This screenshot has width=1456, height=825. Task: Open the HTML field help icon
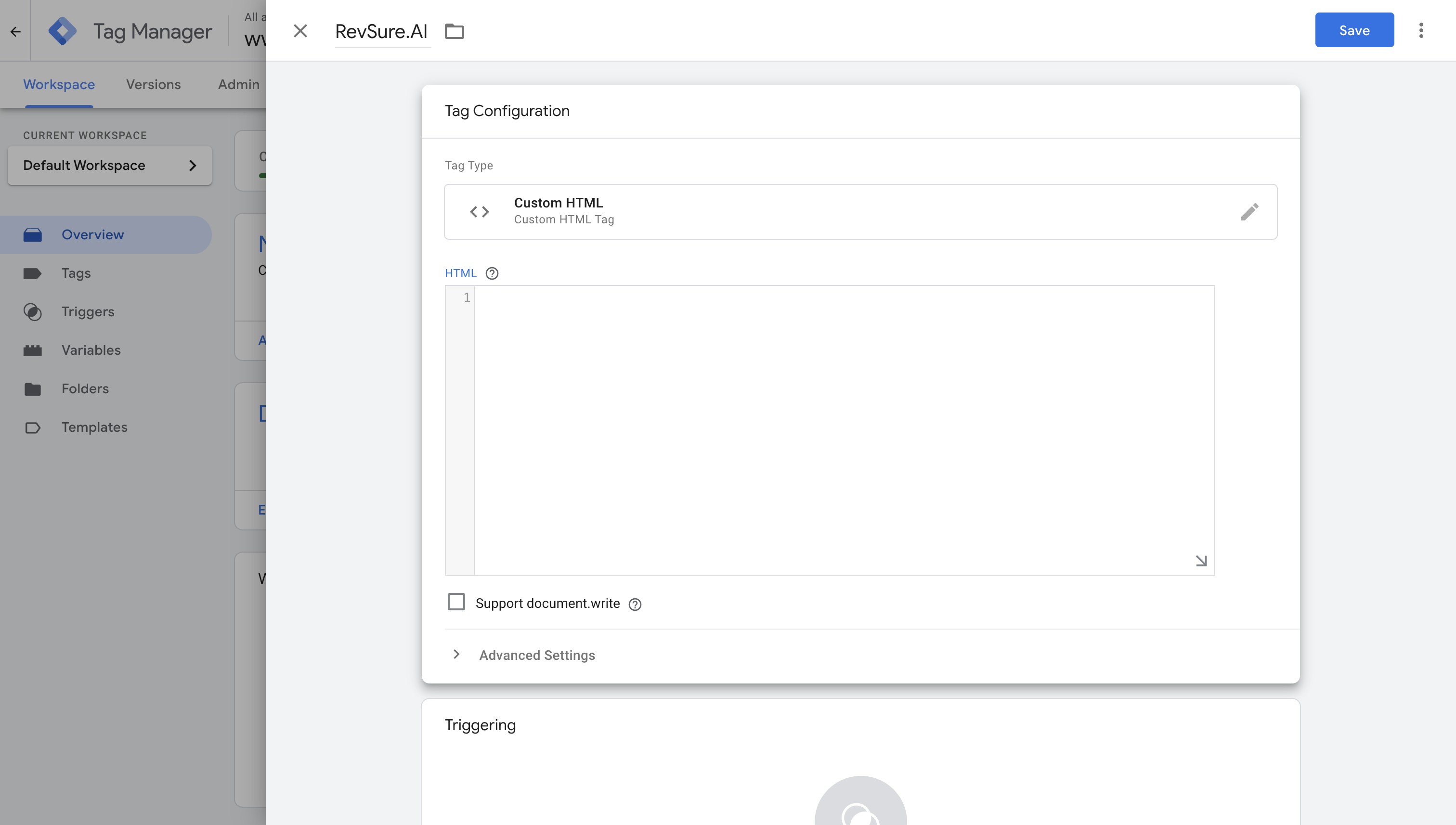click(492, 274)
